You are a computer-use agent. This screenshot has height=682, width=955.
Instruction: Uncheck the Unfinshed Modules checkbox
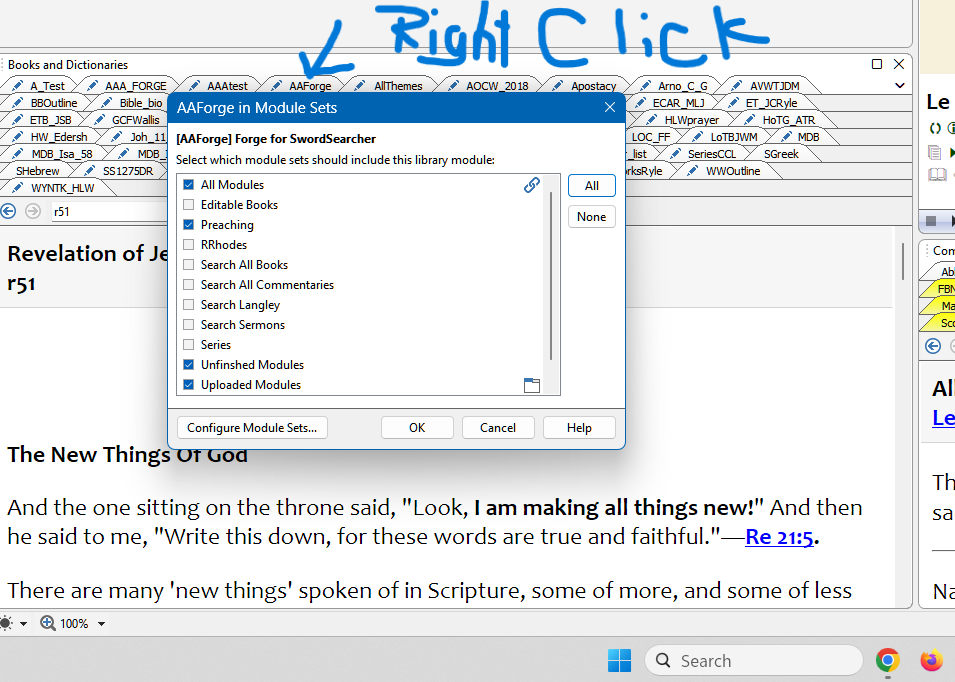[189, 365]
